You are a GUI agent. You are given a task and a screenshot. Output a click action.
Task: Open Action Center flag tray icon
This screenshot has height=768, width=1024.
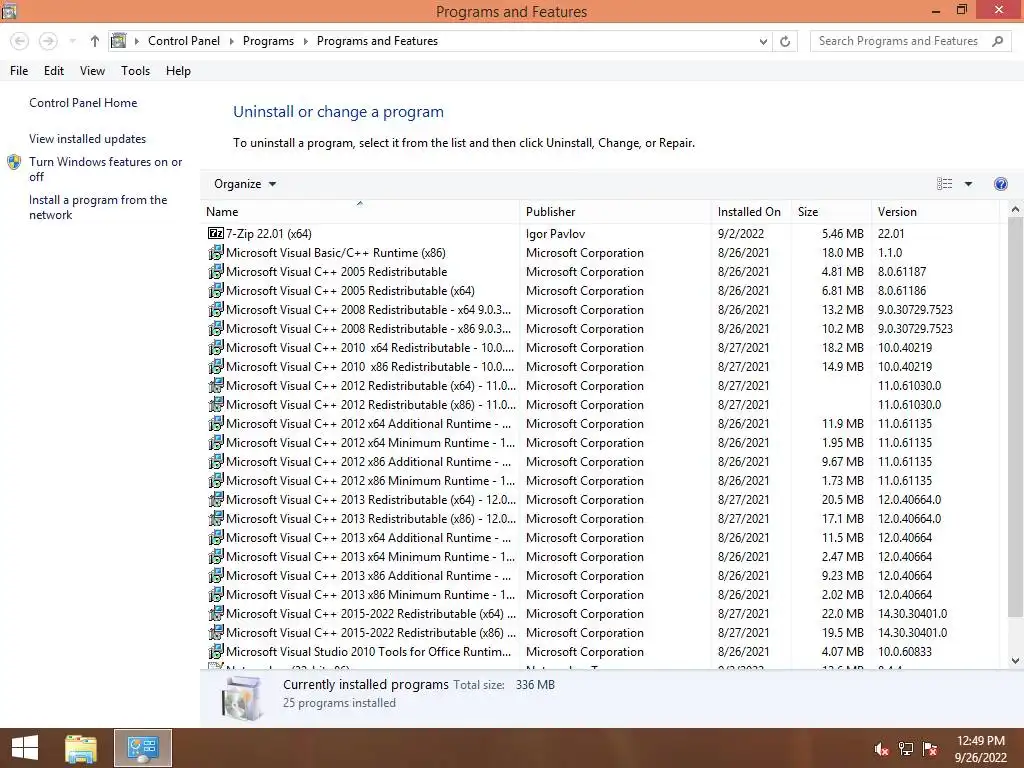[x=930, y=749]
